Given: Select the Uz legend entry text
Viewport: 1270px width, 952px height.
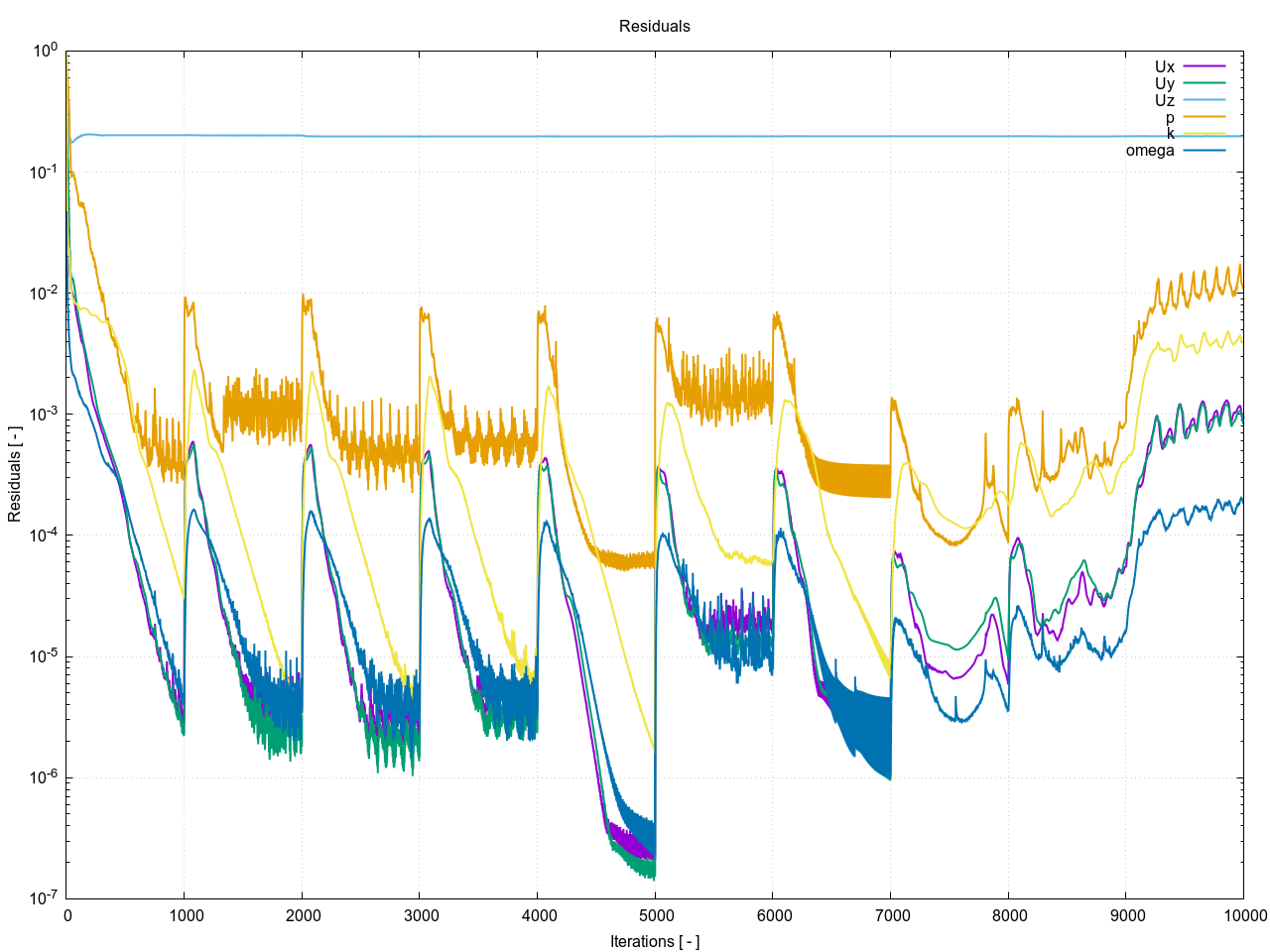Looking at the screenshot, I should tap(1164, 101).
